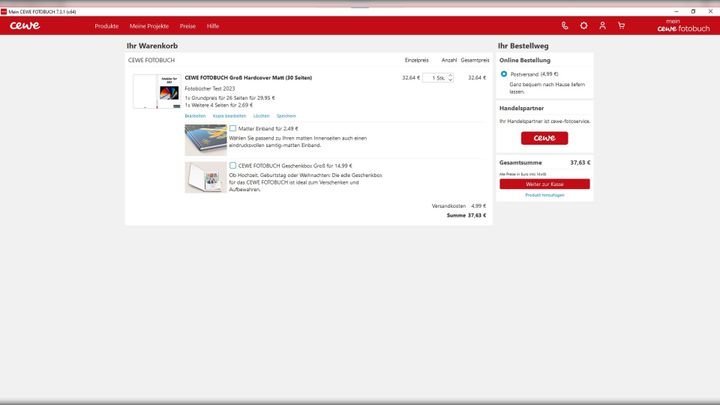Viewport: 720px width, 405px height.
Task: Click the Kopie bearbeiten link
Action: 230,116
